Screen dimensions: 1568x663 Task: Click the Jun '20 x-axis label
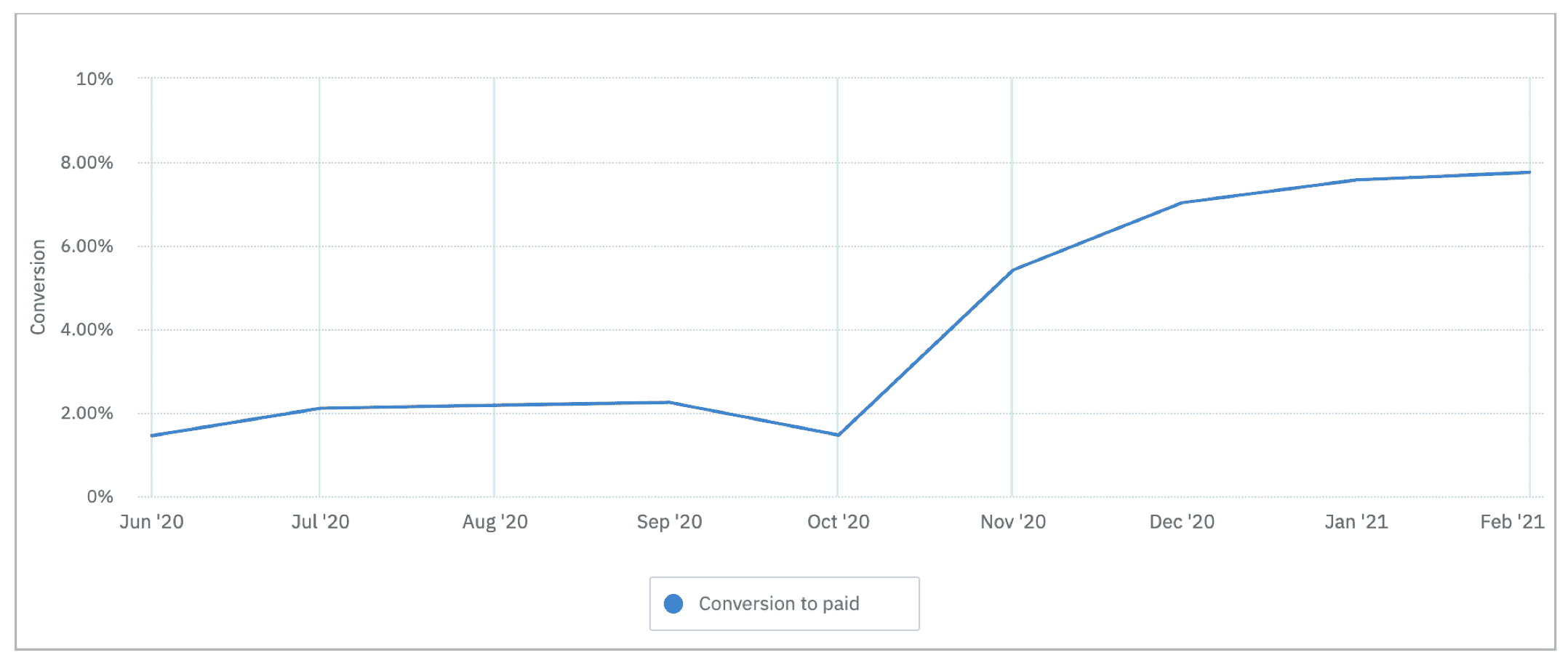click(x=151, y=521)
